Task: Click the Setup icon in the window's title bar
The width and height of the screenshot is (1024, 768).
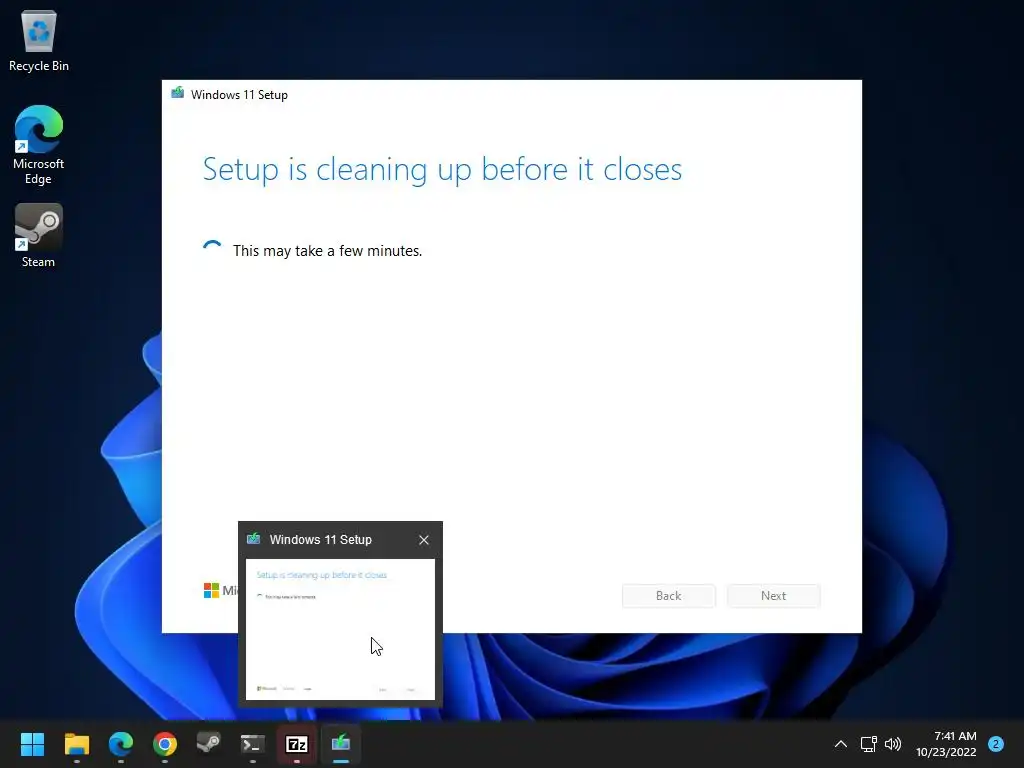Action: point(178,93)
